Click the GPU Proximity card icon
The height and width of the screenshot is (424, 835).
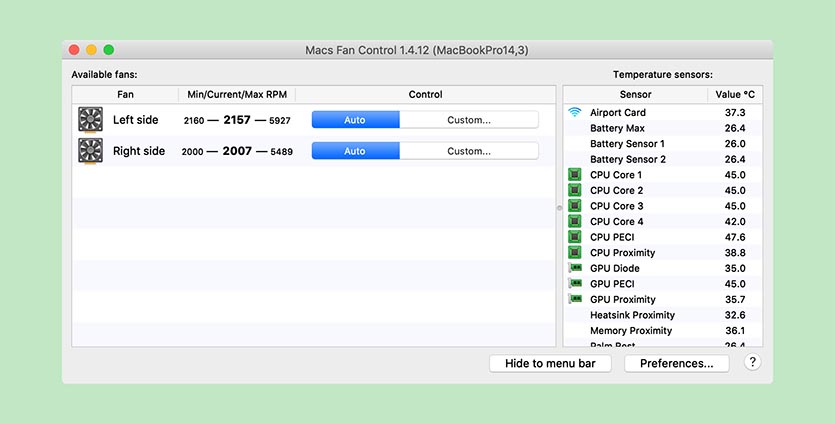(574, 299)
